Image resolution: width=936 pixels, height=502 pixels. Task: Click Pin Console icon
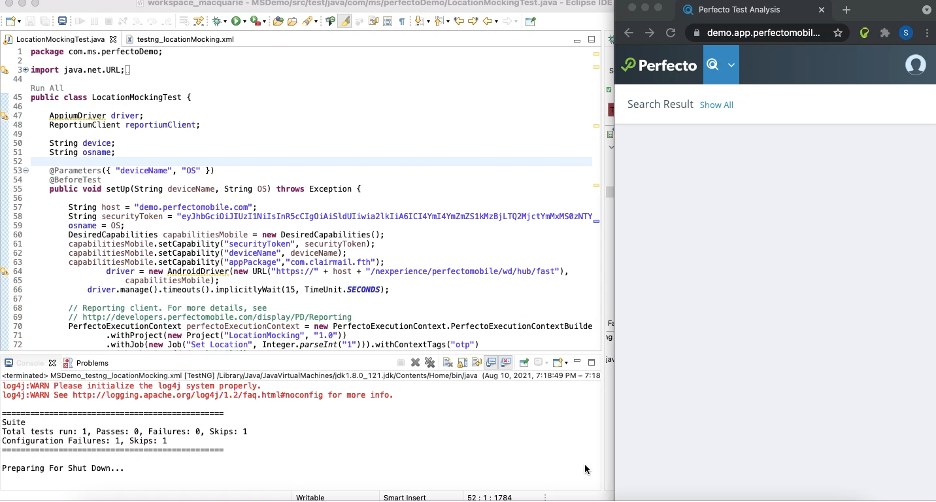524,362
